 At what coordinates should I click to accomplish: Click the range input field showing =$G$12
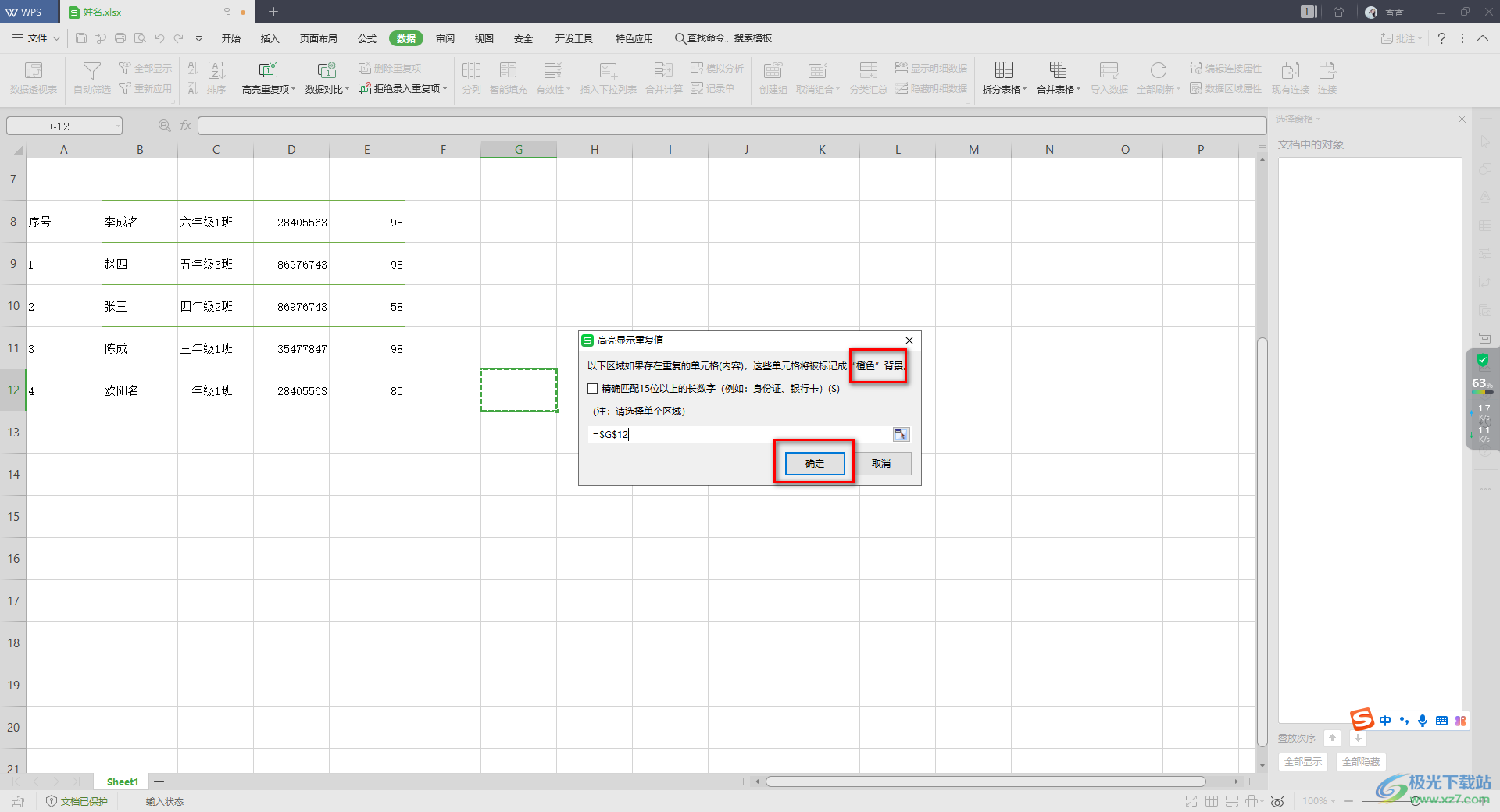click(x=740, y=435)
